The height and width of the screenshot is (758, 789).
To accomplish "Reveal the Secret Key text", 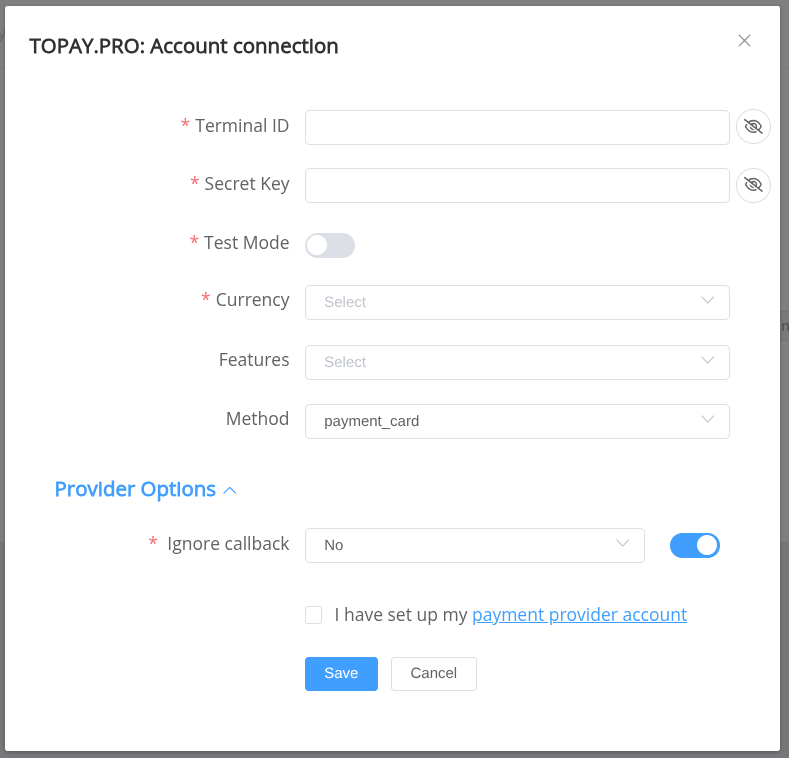I will pyautogui.click(x=753, y=185).
